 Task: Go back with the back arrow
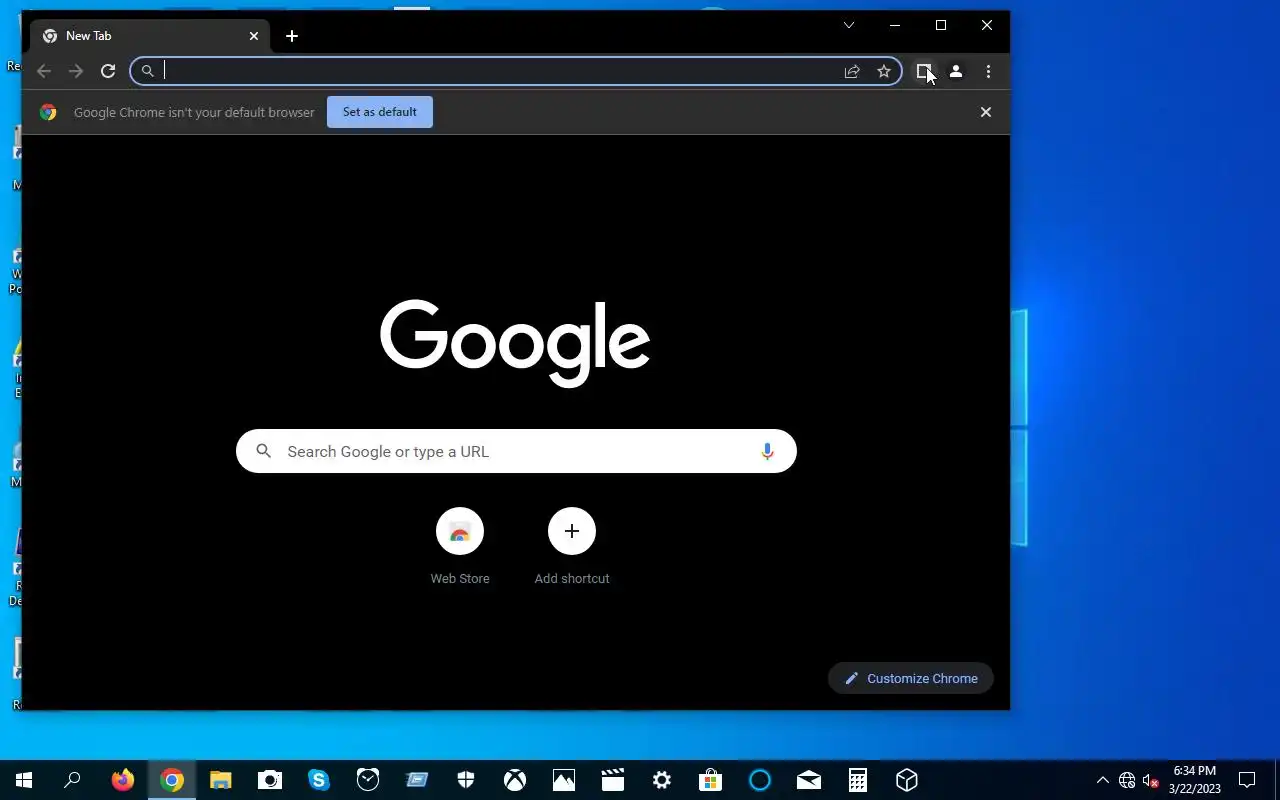point(44,71)
